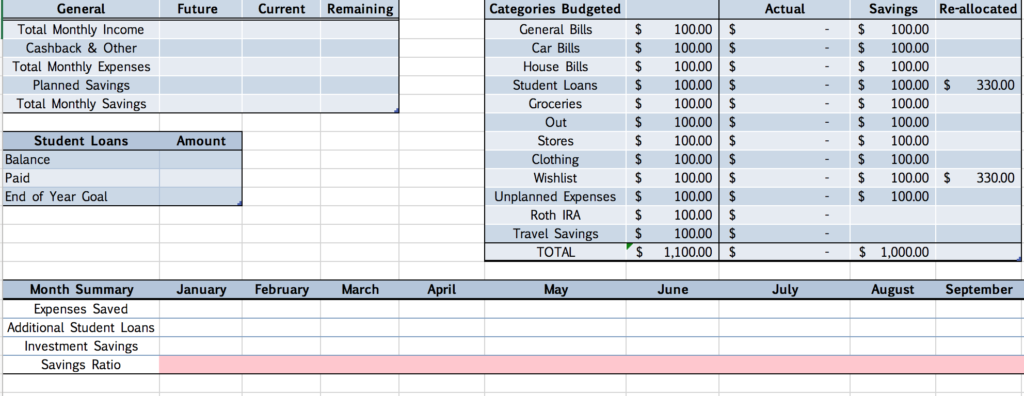Select the TOTAL savings 1,000.00 cell

(x=893, y=252)
